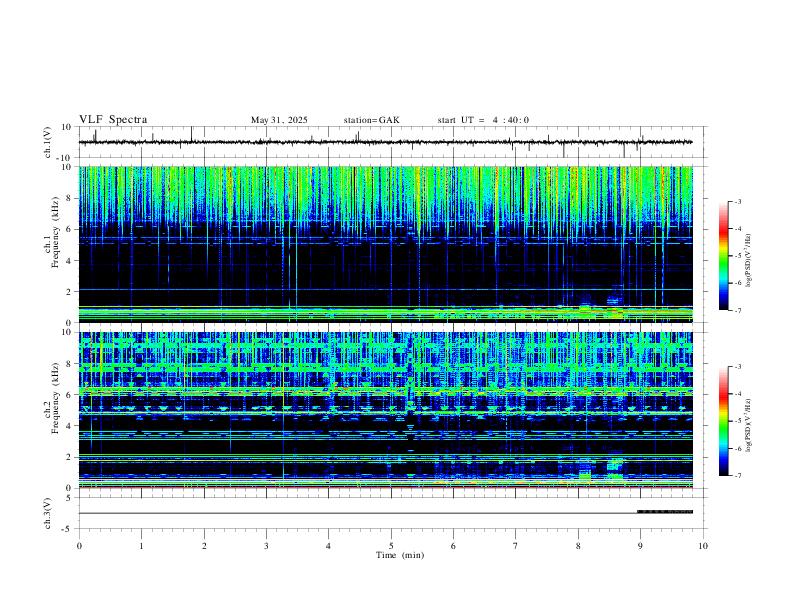Viewport: 792px width, 612px height.
Task: Click the '-3' label on upper colorbar
Action: (737, 201)
